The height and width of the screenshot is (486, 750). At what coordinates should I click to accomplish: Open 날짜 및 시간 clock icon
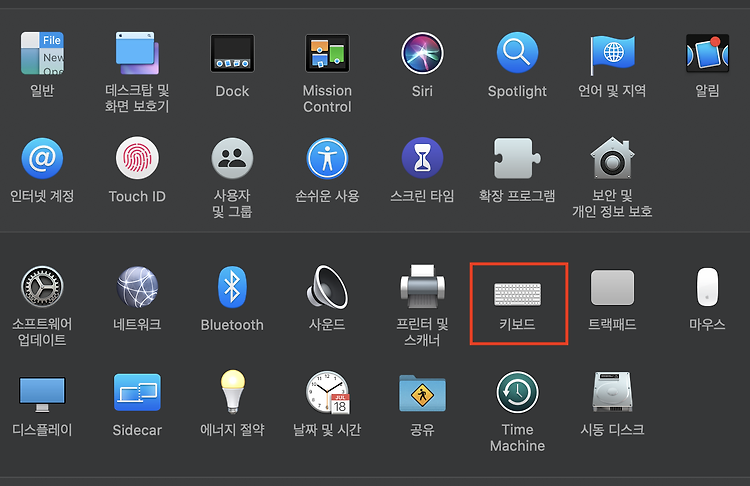click(x=328, y=392)
